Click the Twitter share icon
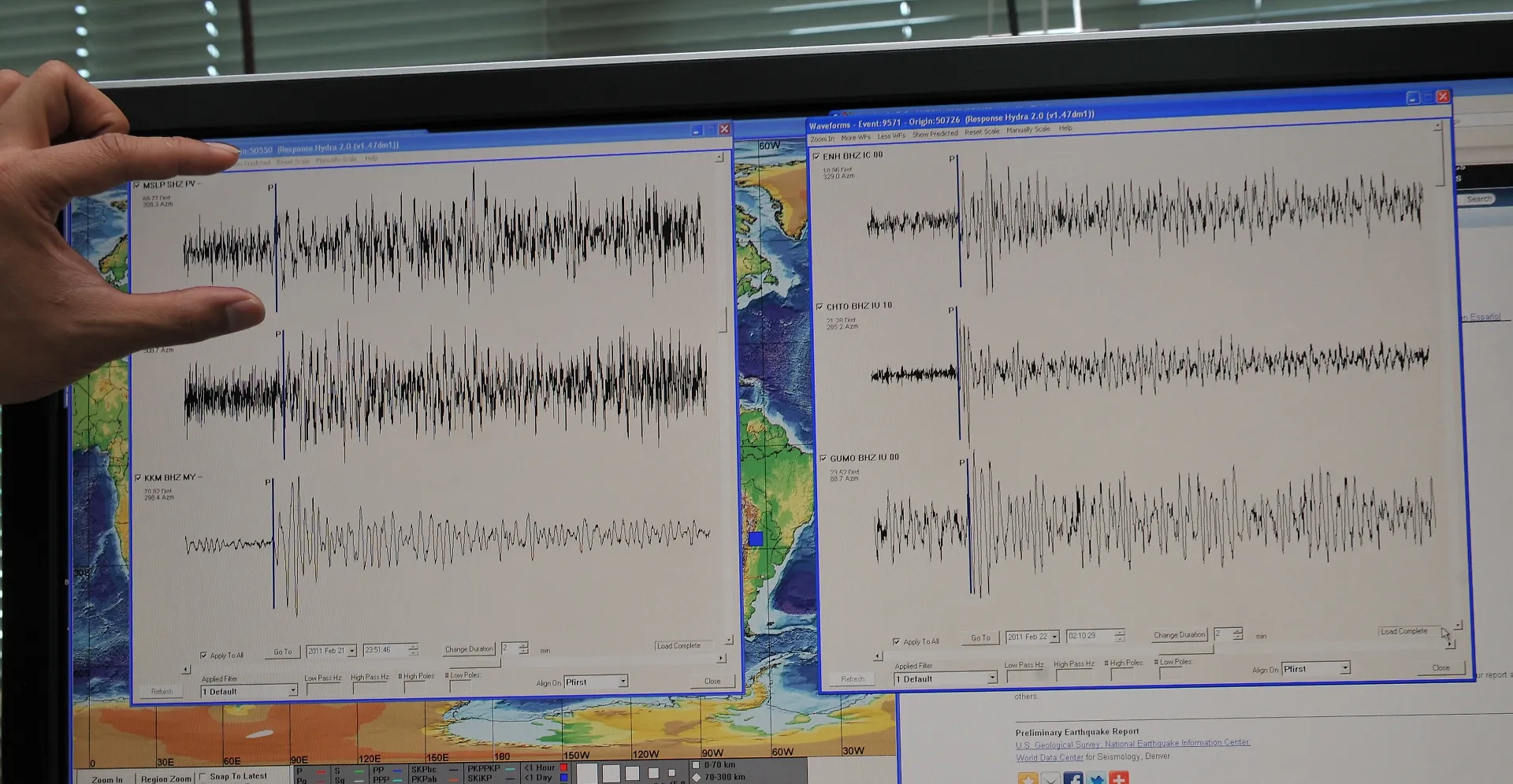The height and width of the screenshot is (784, 1513). click(1096, 778)
